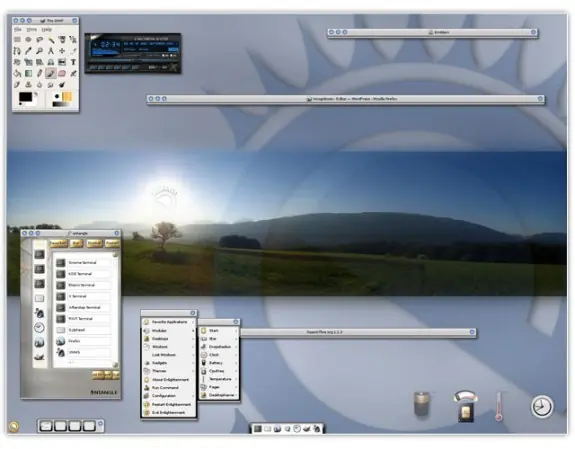Viewport: 575px width, 449px height.
Task: Launch Gnome Terminal from Entangle list
Action: [x=83, y=263]
